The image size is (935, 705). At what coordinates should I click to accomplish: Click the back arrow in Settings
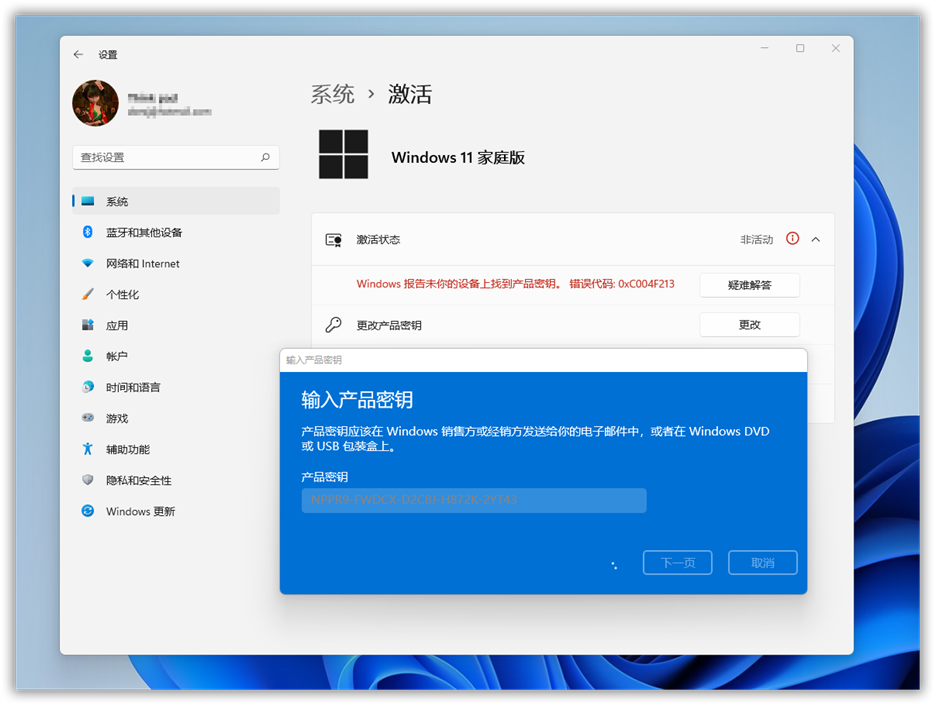coord(78,54)
